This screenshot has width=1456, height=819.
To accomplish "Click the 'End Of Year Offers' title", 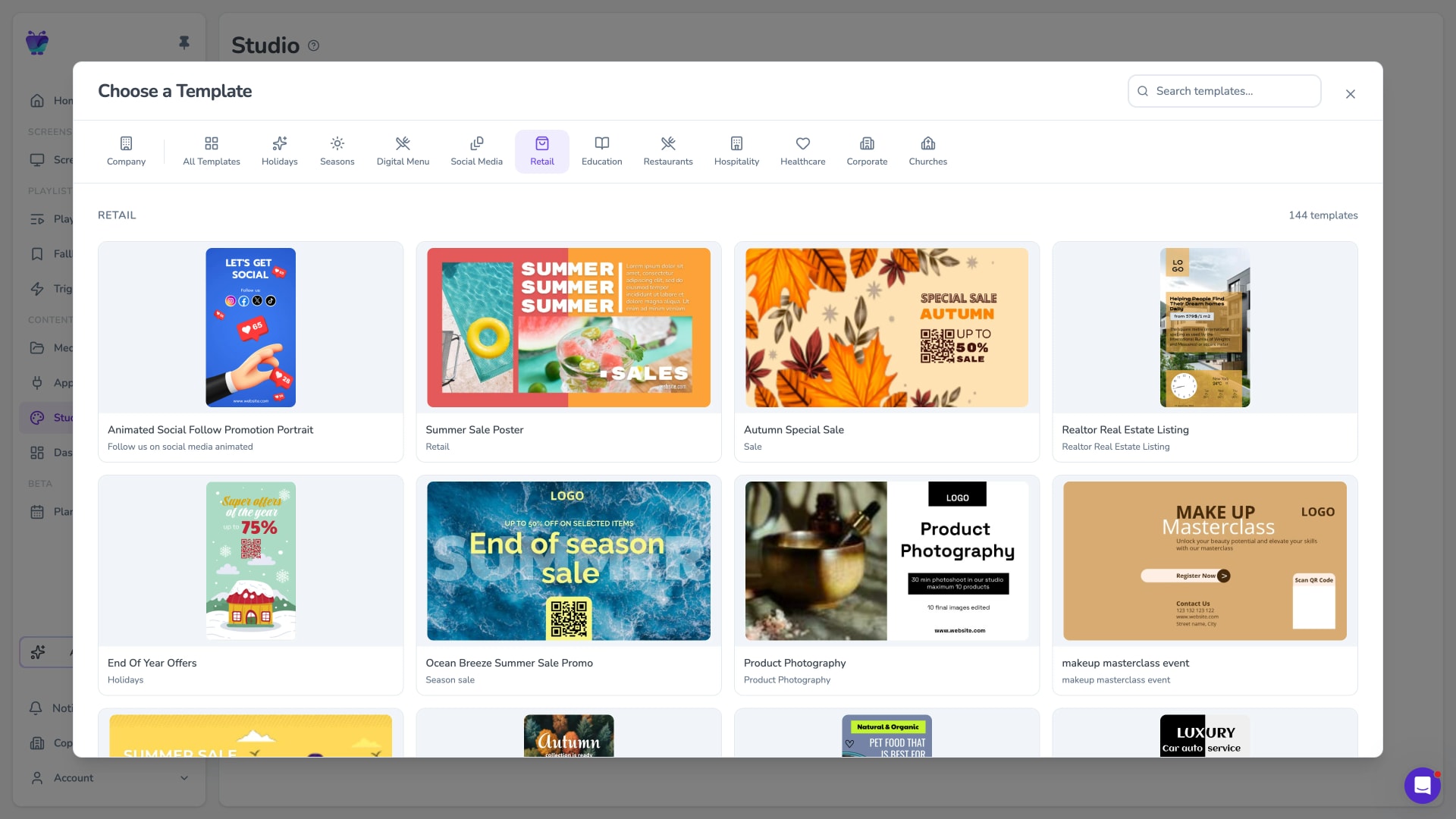I will coord(152,664).
